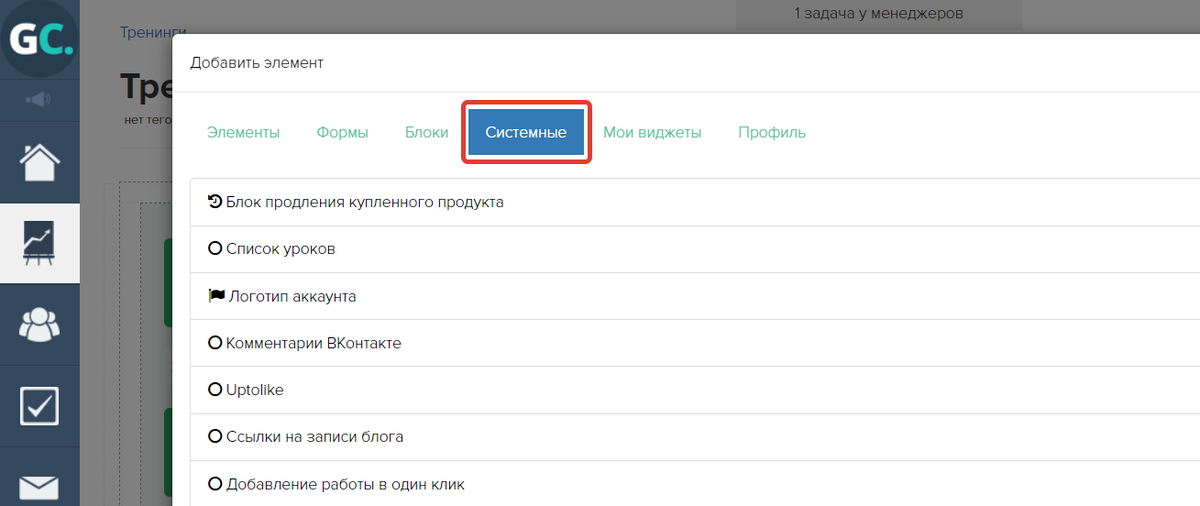Open trainings chart board sidebar icon
This screenshot has width=1200, height=506.
point(40,243)
